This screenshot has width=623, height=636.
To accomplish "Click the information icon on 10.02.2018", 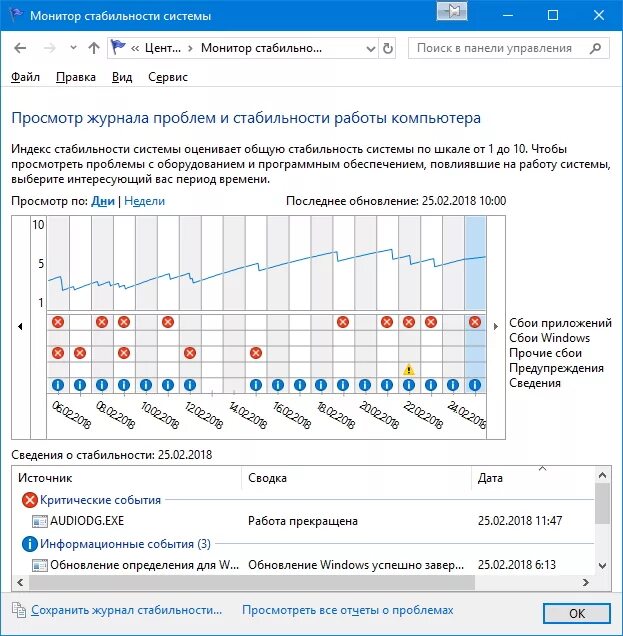I will [146, 385].
